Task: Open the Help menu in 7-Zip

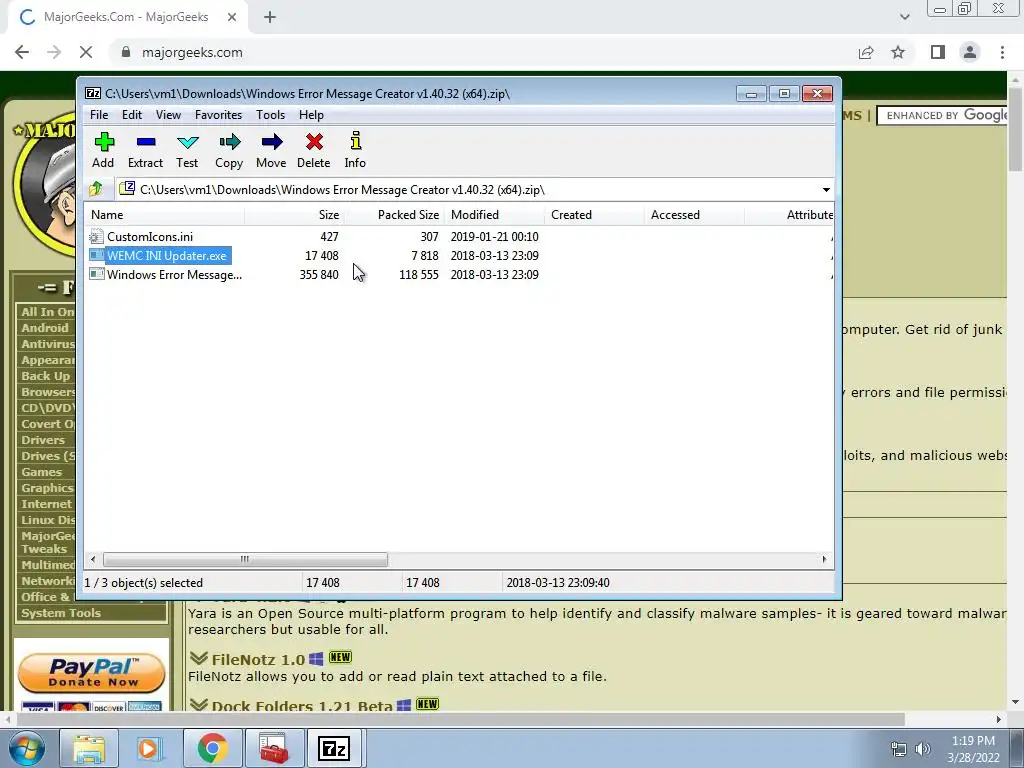Action: (x=312, y=115)
